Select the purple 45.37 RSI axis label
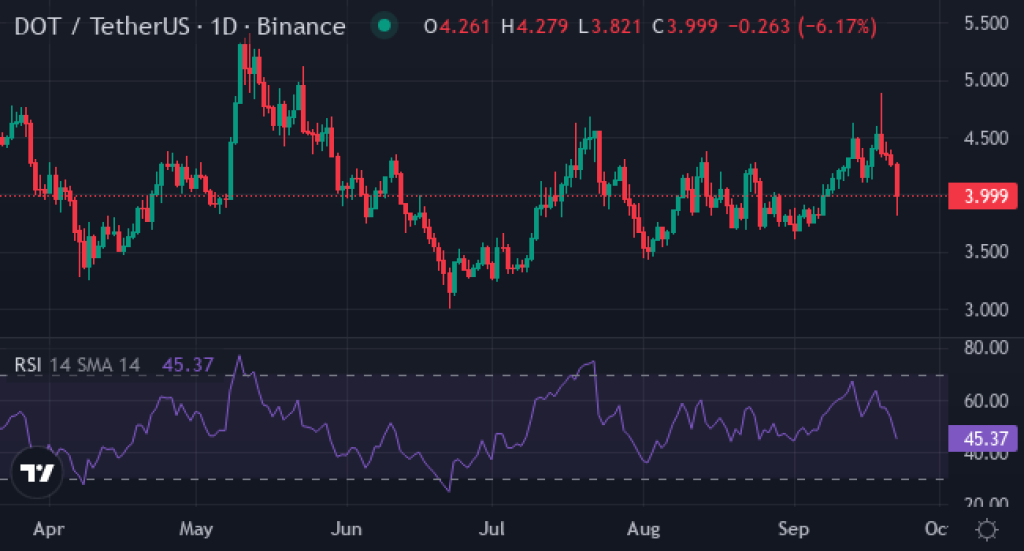This screenshot has height=551, width=1024. (983, 439)
